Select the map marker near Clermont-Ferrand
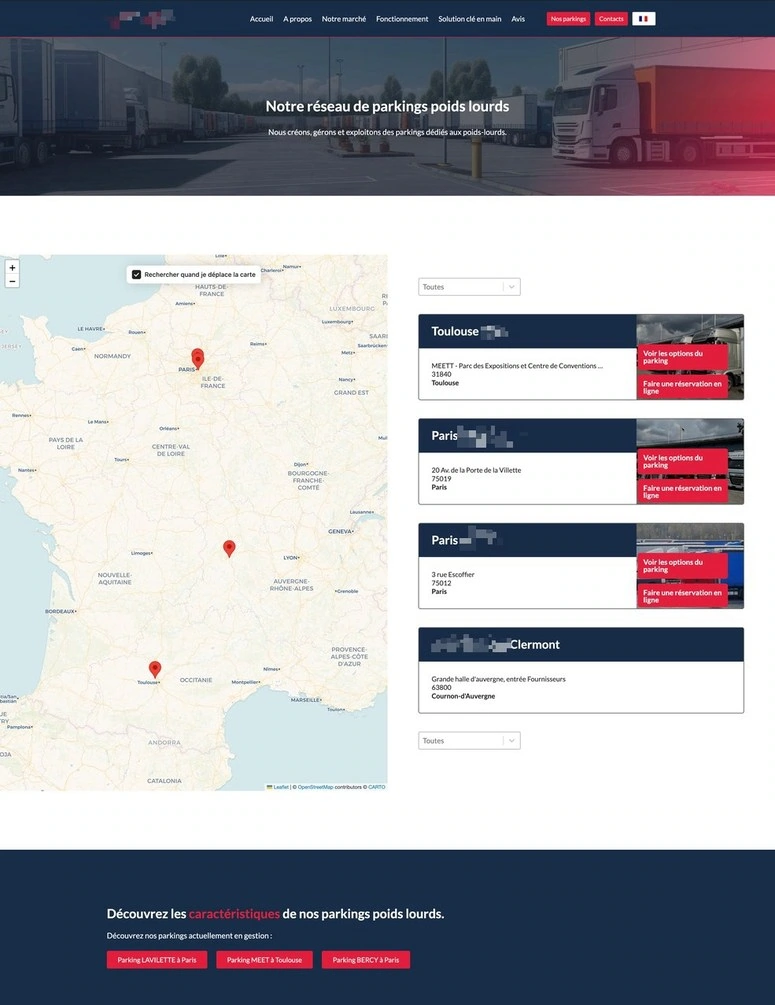 coord(229,547)
